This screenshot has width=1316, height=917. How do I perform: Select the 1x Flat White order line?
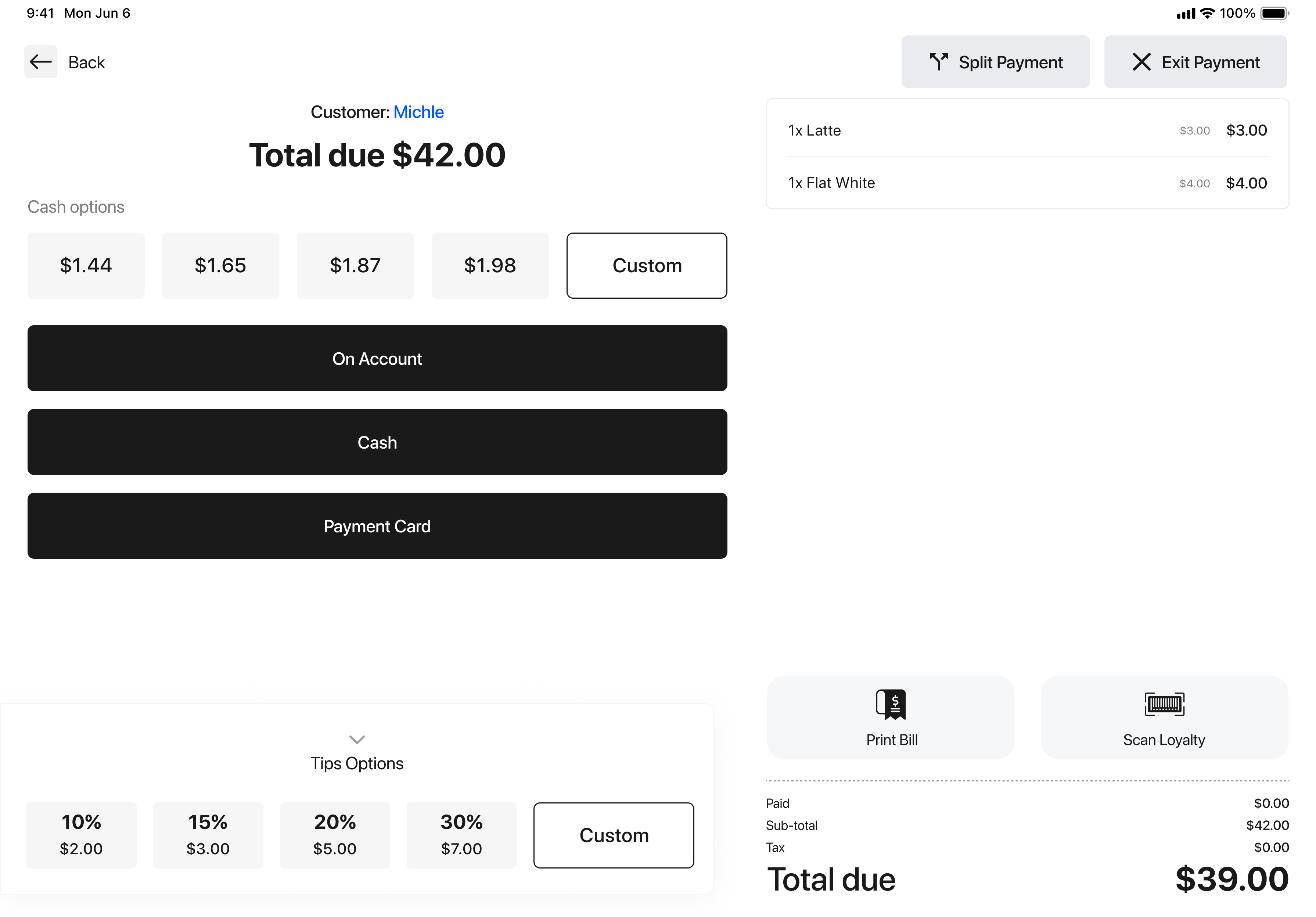(1027, 183)
